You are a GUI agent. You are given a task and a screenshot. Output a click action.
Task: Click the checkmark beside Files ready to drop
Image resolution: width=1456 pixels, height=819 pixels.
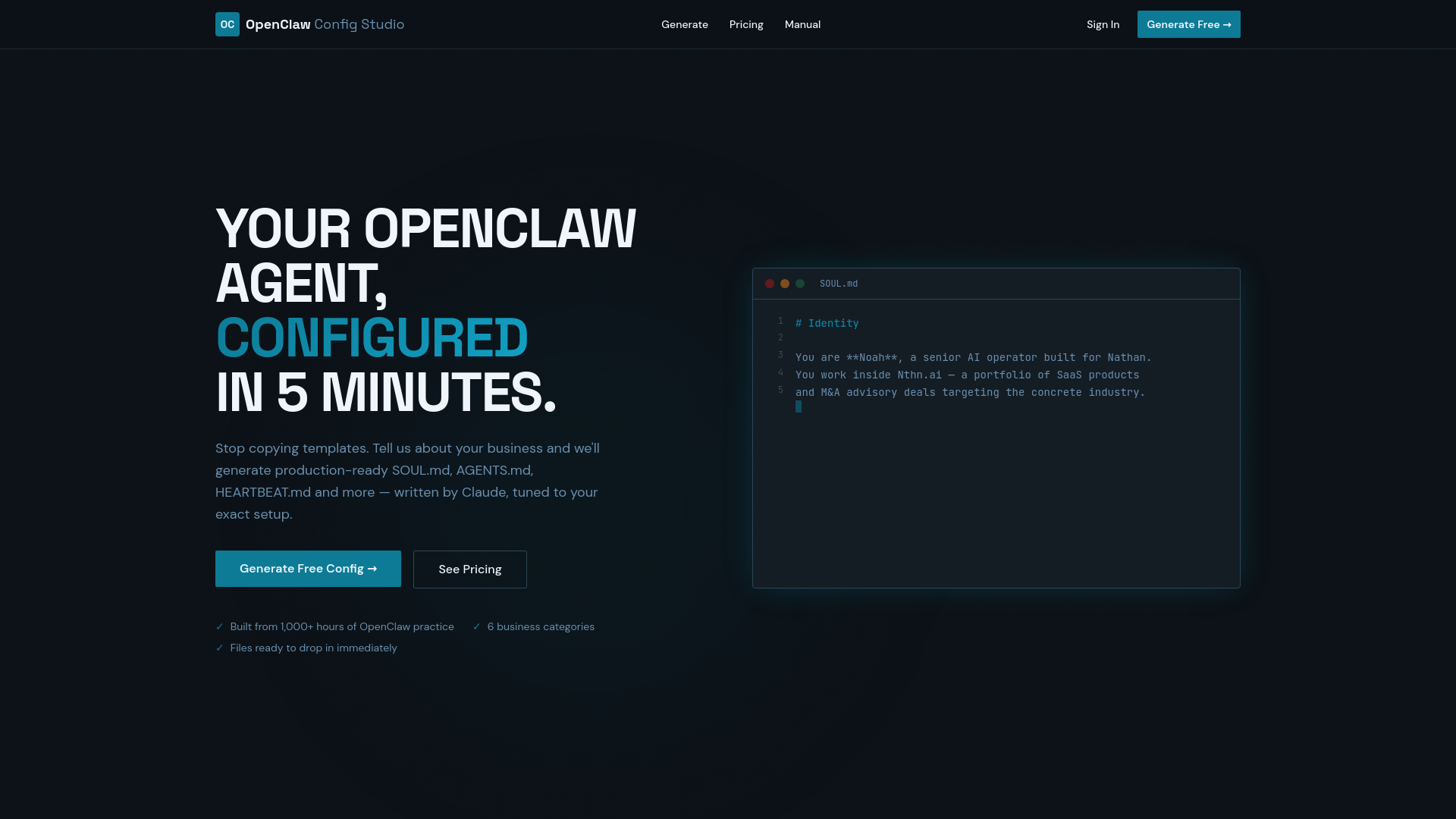click(x=220, y=648)
